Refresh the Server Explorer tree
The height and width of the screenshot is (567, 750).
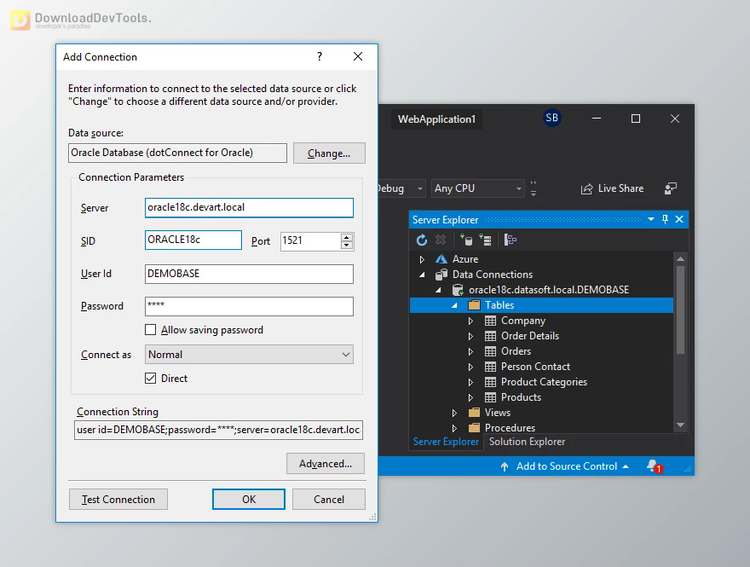[421, 240]
